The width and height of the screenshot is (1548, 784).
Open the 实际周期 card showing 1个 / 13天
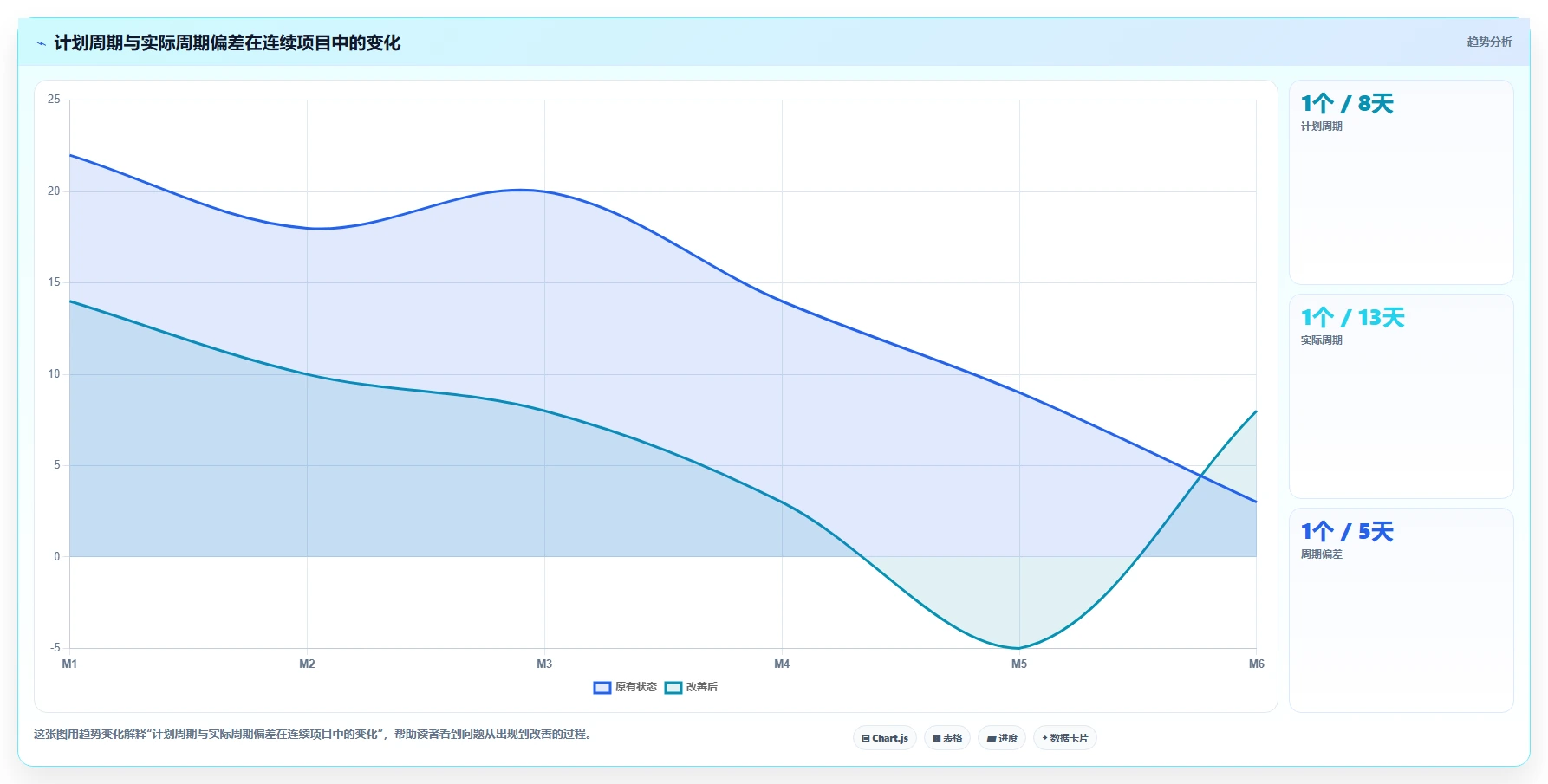point(1402,397)
